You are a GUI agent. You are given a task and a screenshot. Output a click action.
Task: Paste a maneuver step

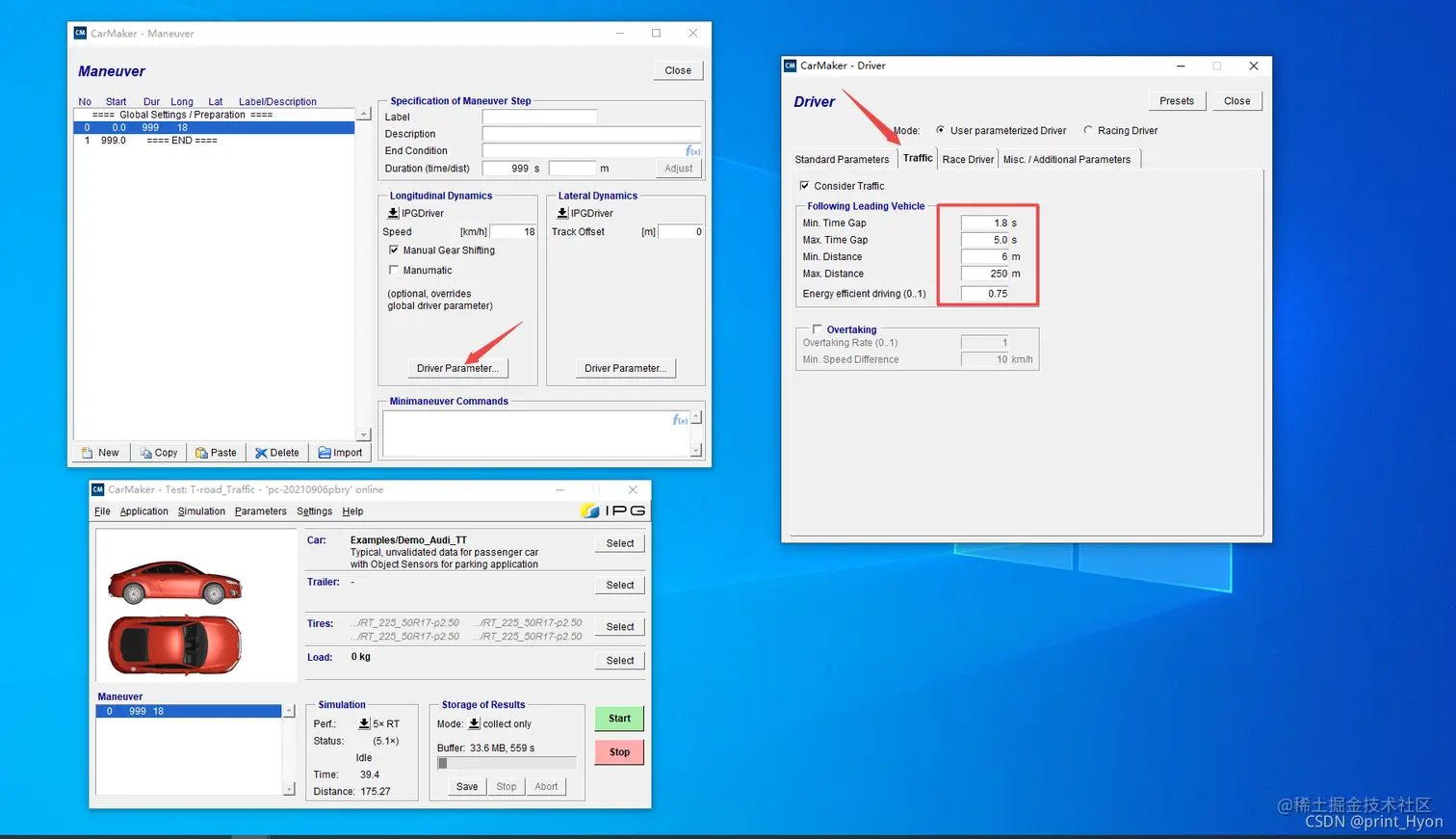[x=216, y=453]
